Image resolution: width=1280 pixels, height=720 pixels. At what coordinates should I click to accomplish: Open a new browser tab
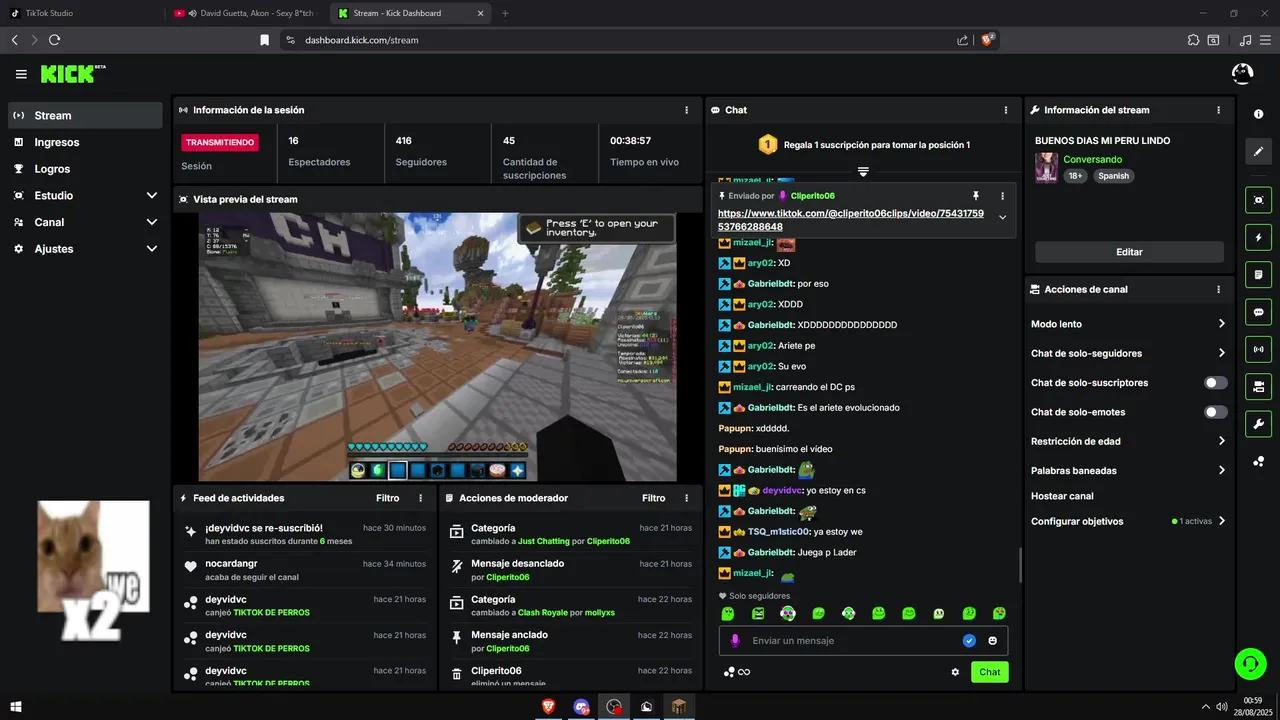click(x=505, y=13)
